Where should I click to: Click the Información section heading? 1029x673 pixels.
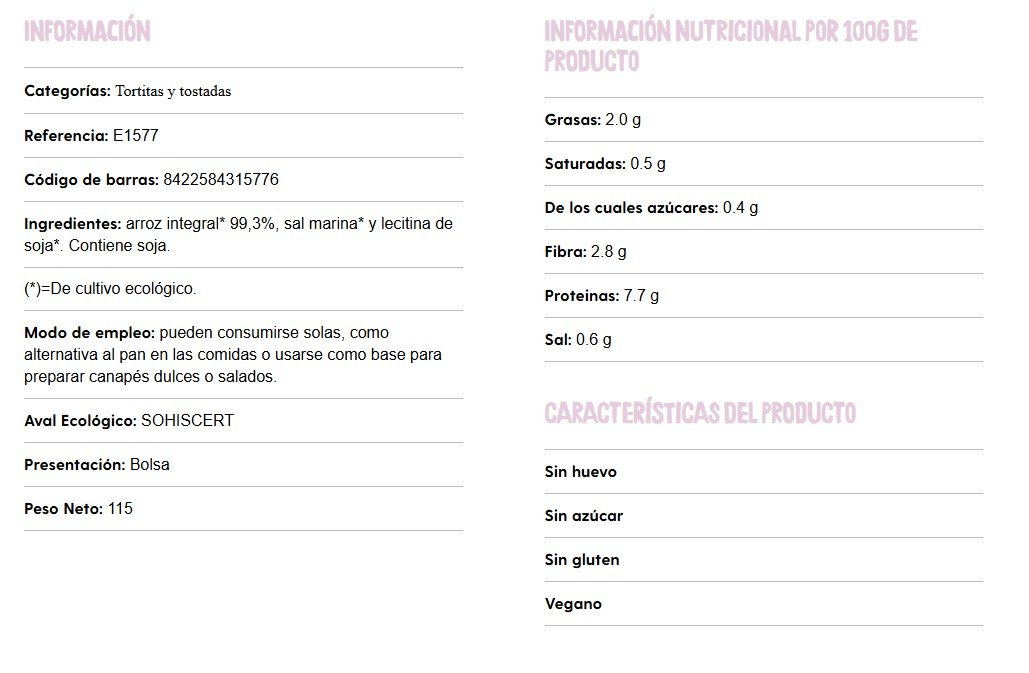click(87, 31)
